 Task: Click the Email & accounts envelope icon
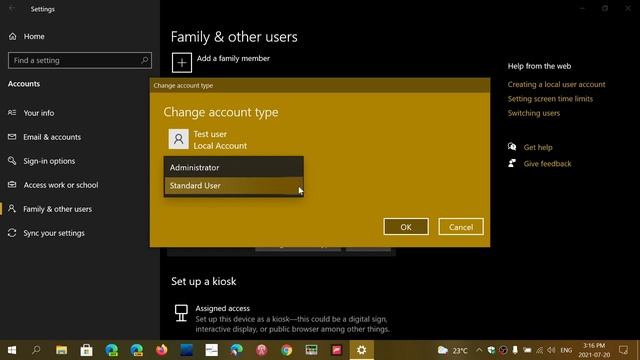[12, 137]
